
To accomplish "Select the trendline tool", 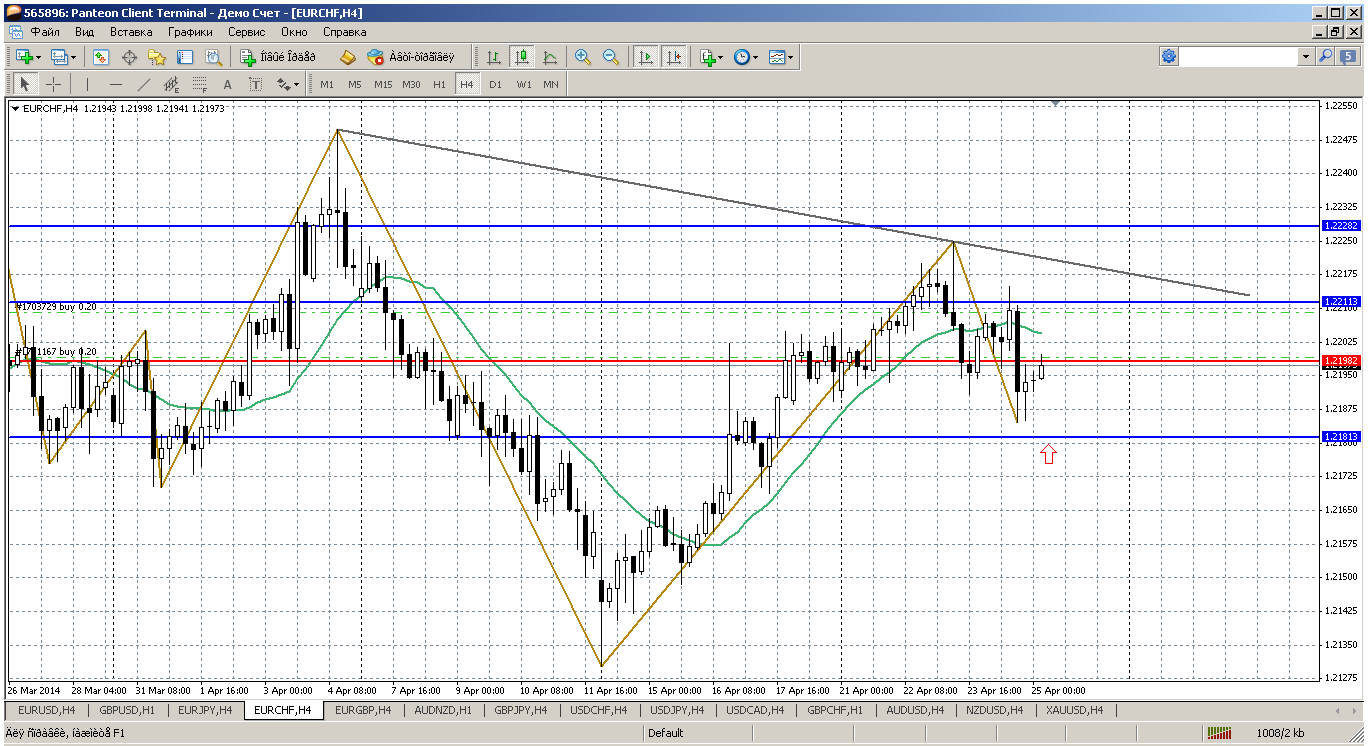I will coord(144,84).
